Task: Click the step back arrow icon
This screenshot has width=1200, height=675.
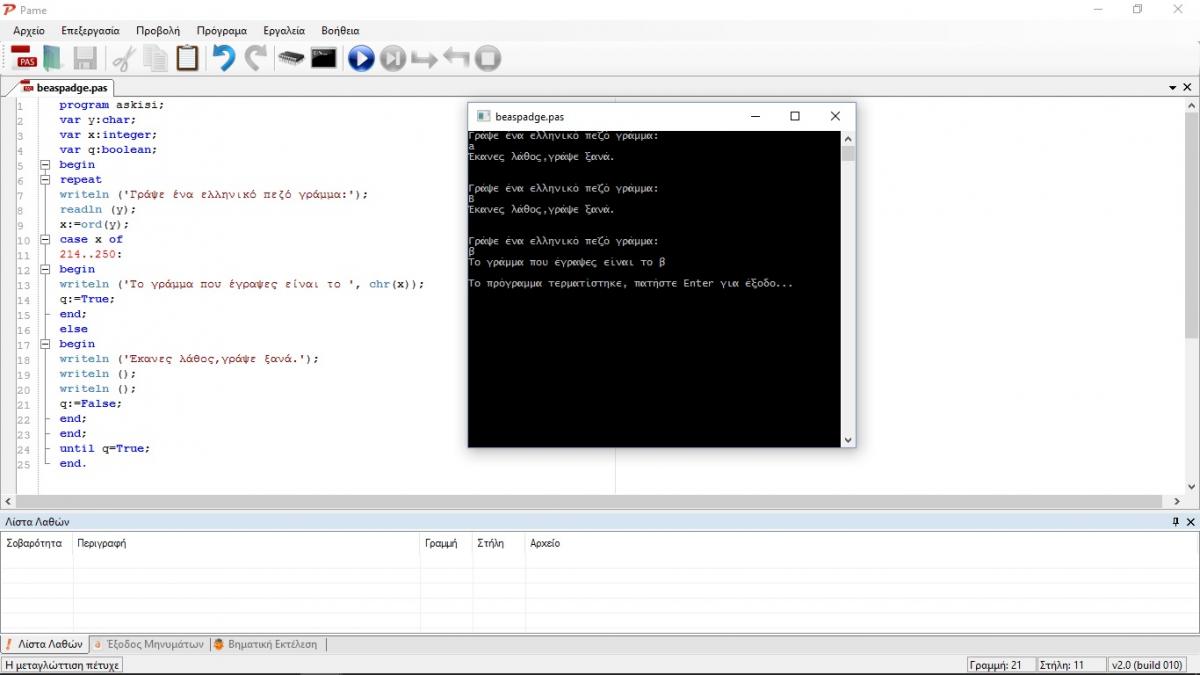Action: click(x=456, y=58)
